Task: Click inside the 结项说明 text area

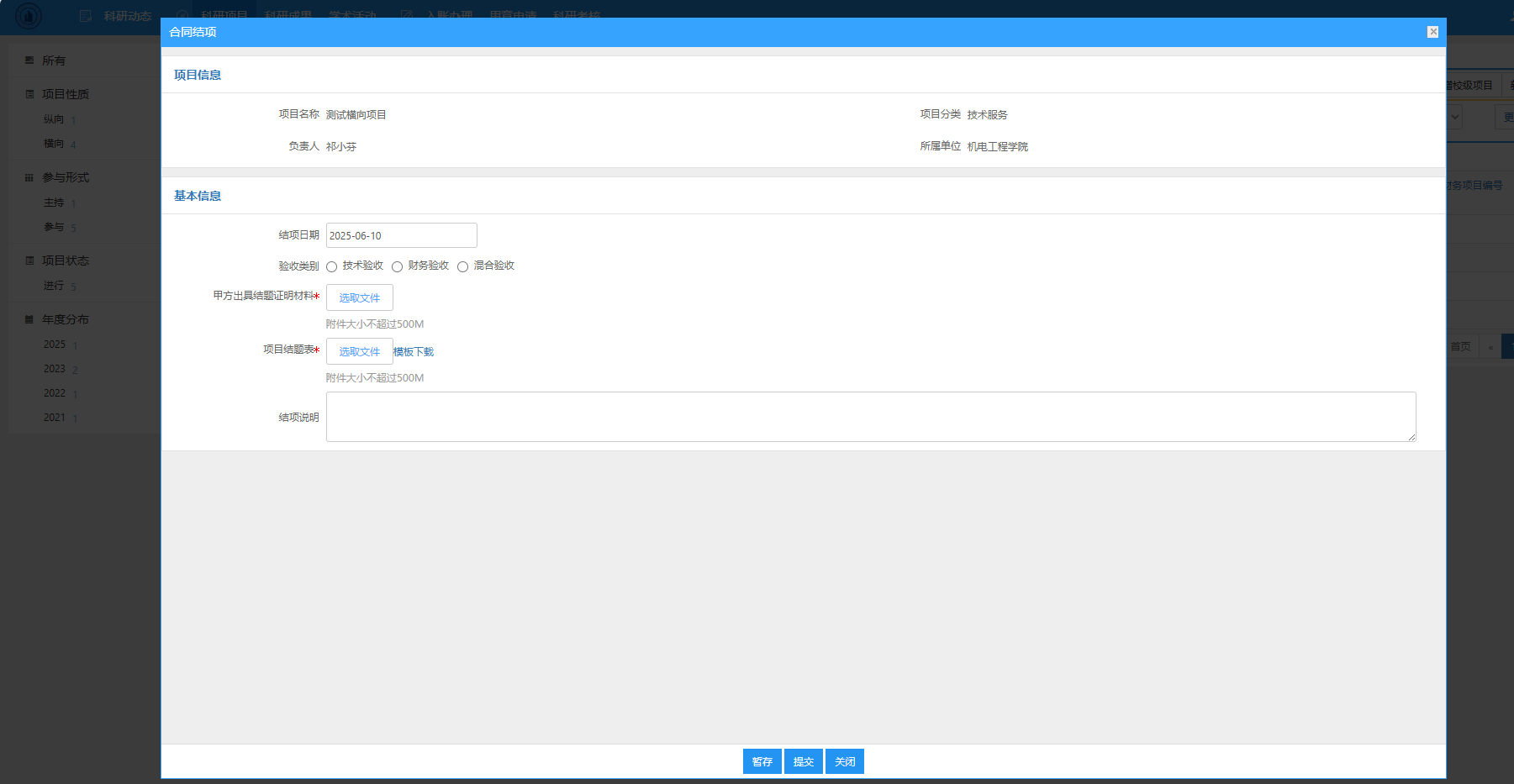Action: [870, 416]
